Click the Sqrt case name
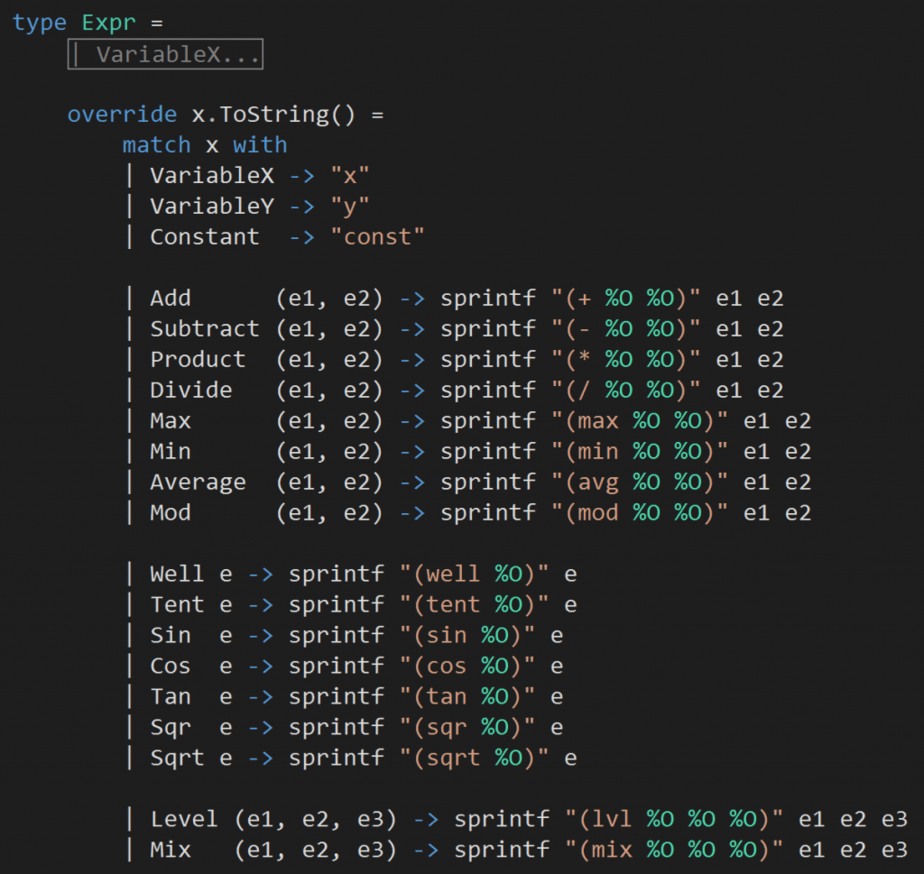Viewport: 924px width, 874px height. [x=177, y=758]
